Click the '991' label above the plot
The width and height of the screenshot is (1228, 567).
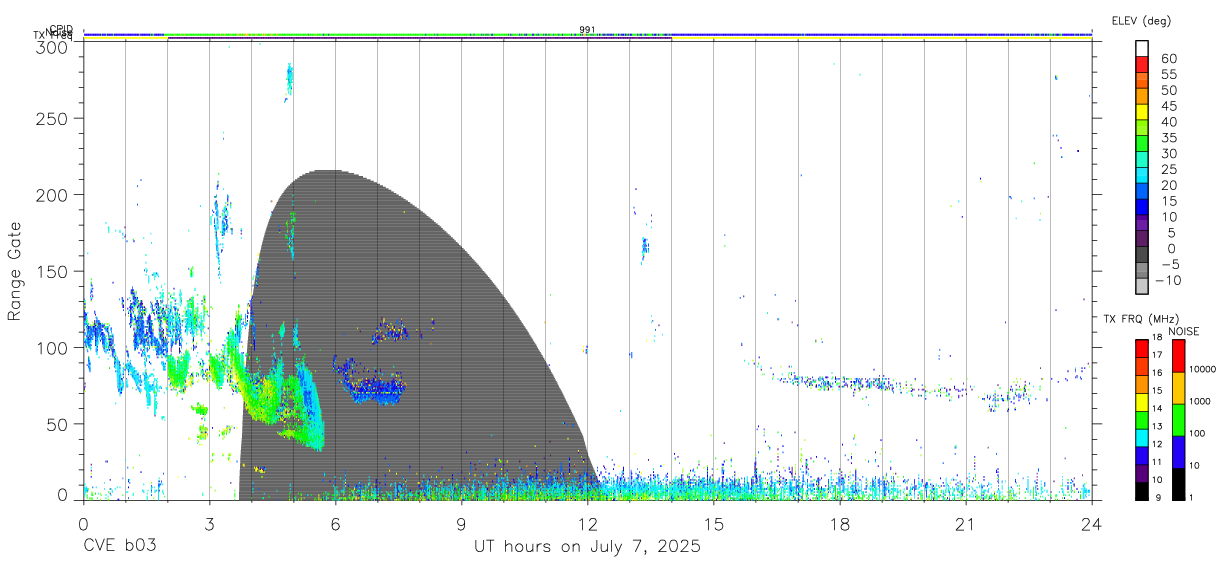click(587, 30)
